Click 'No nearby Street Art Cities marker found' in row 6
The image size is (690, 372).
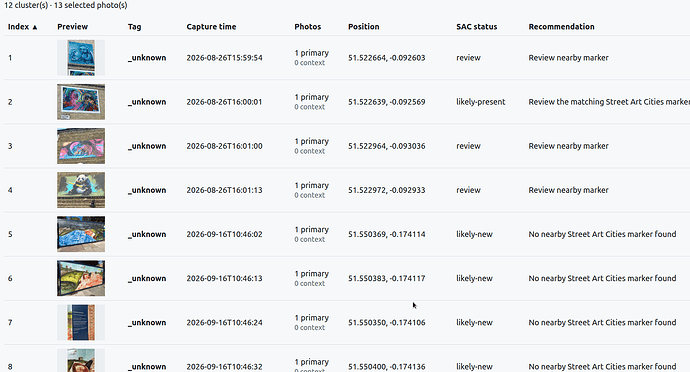coord(602,278)
